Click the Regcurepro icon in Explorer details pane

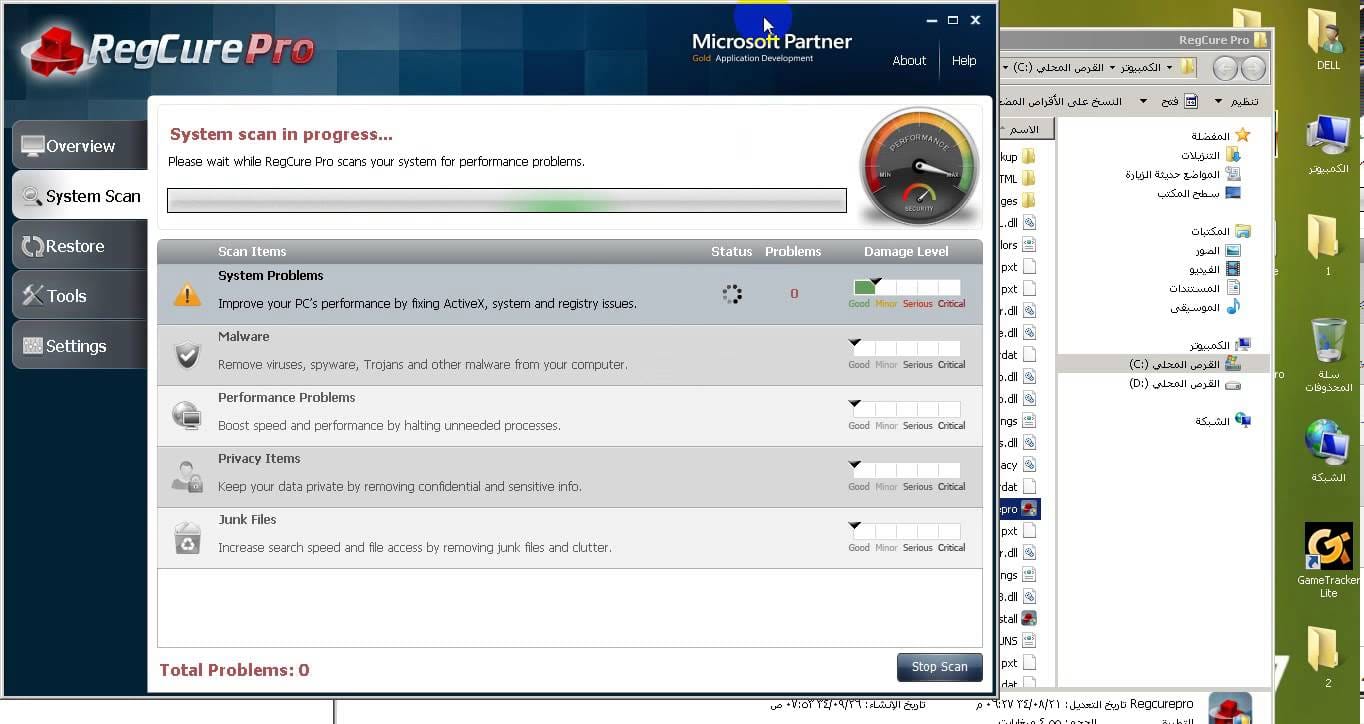[1230, 708]
